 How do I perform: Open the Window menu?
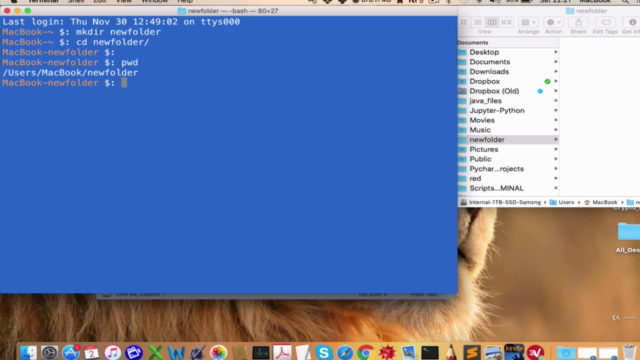point(154,2)
